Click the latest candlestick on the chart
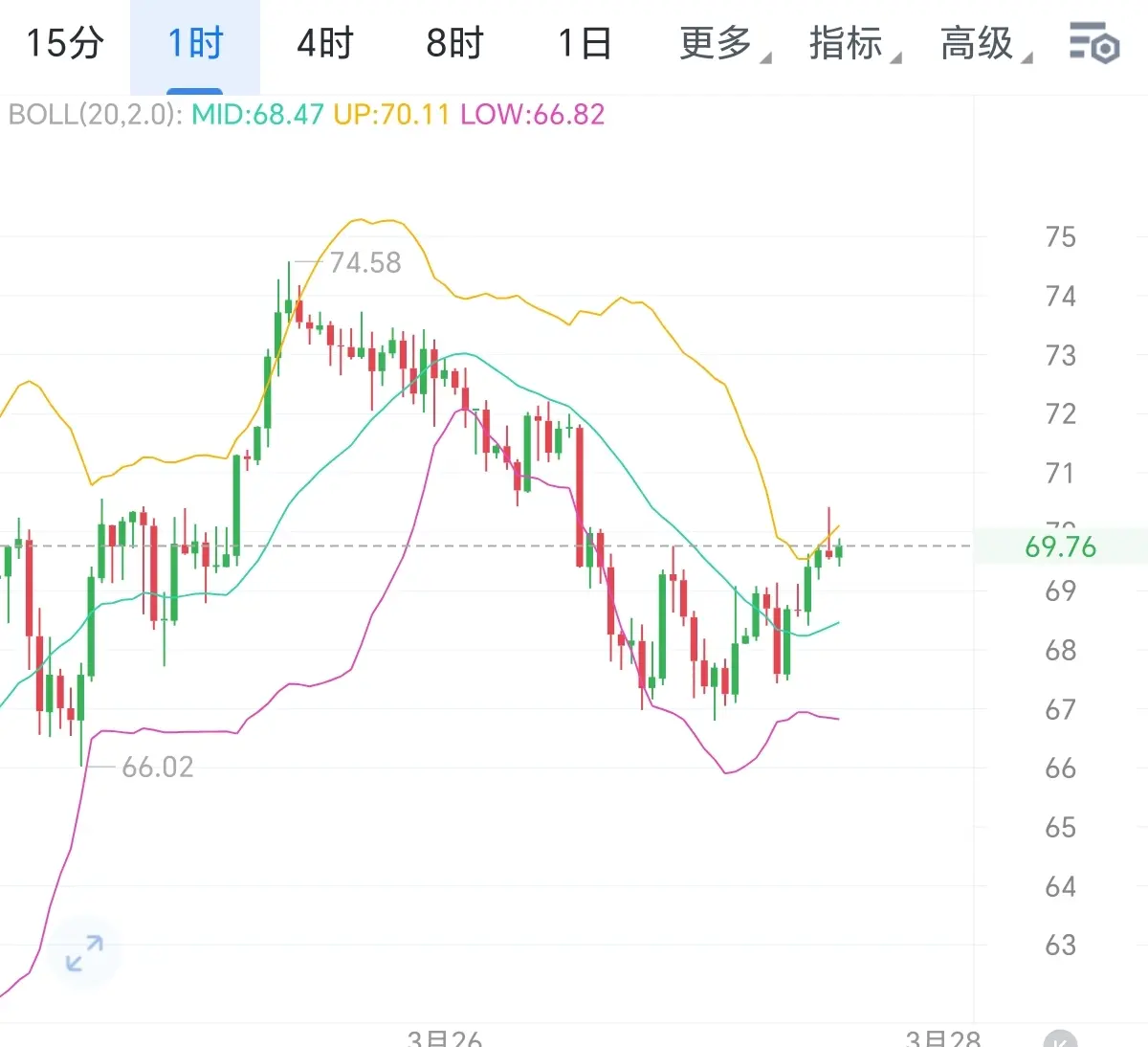Viewport: 1148px width, 1047px height. tap(839, 551)
